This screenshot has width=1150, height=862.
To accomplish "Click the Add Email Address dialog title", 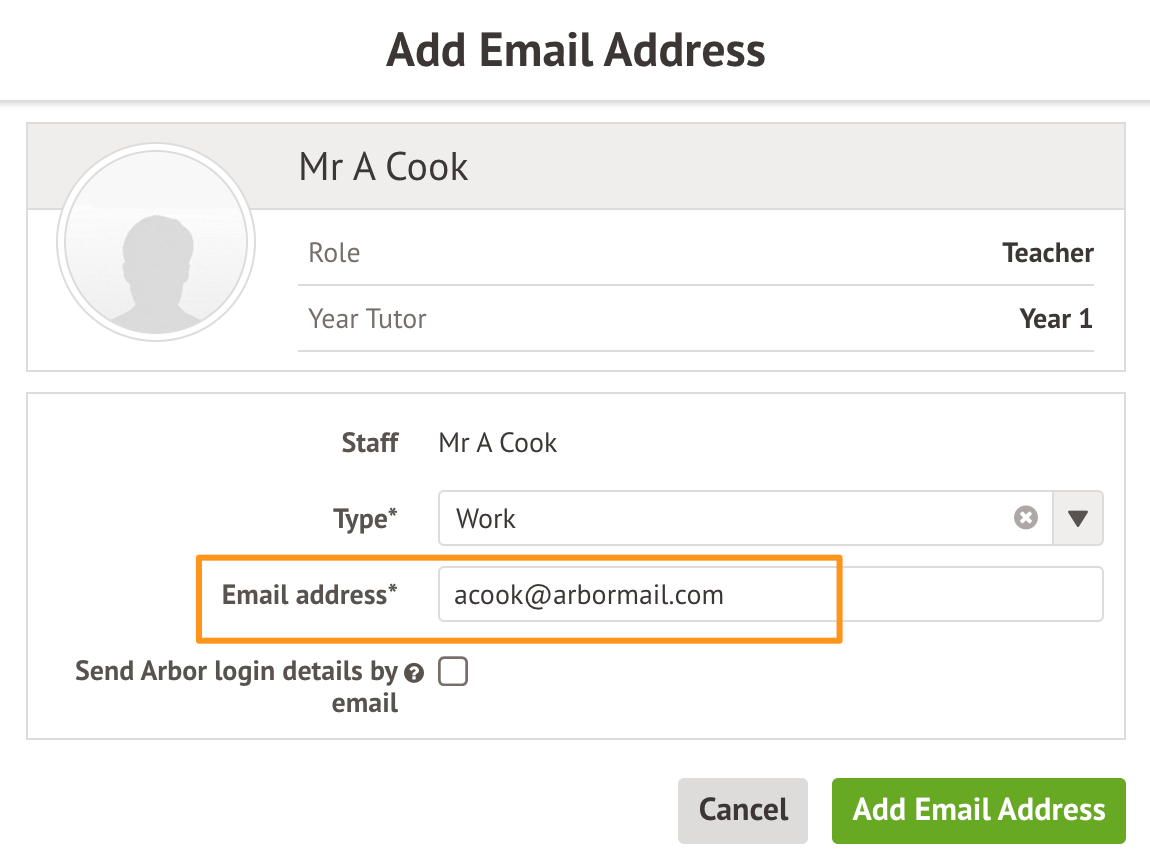I will point(575,49).
